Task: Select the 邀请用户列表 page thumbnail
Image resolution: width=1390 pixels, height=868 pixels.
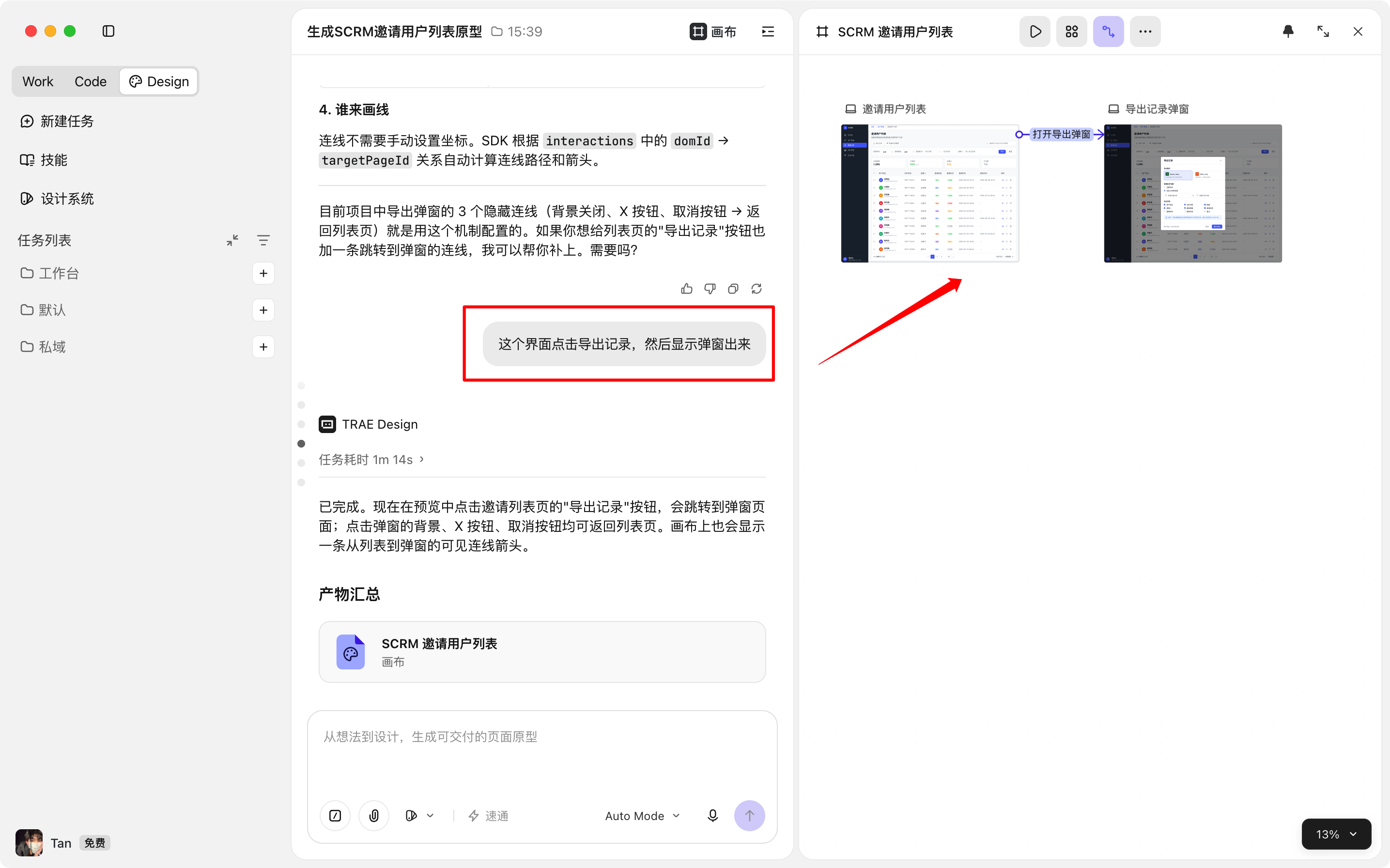Action: (930, 193)
